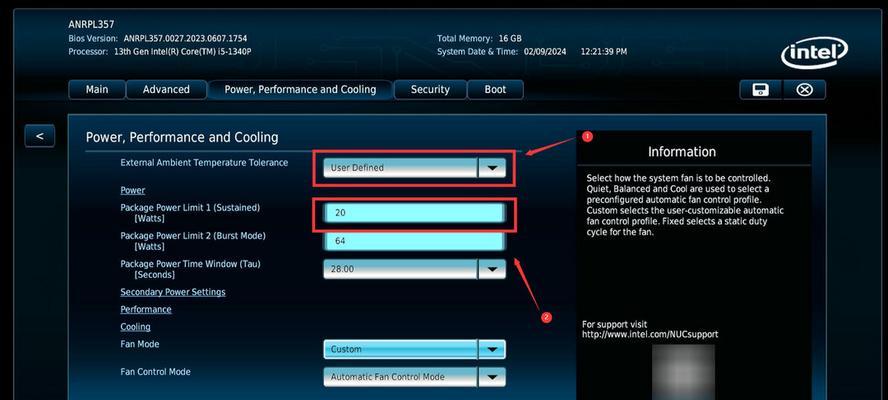Viewport: 888px width, 400px height.
Task: Open the Main tab
Action: 97,90
